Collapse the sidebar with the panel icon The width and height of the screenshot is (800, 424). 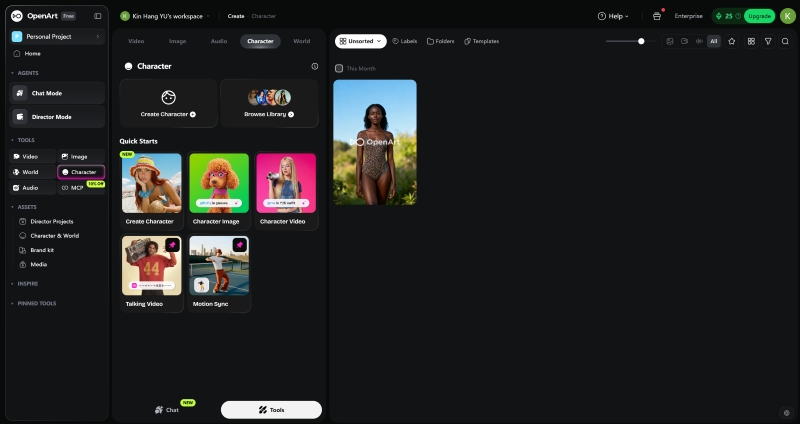point(97,16)
